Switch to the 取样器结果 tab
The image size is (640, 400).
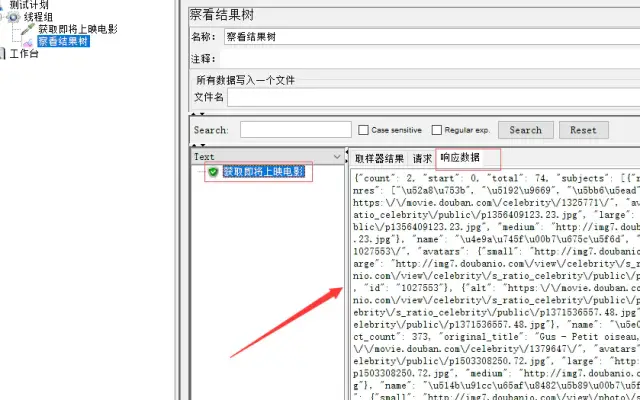click(379, 158)
